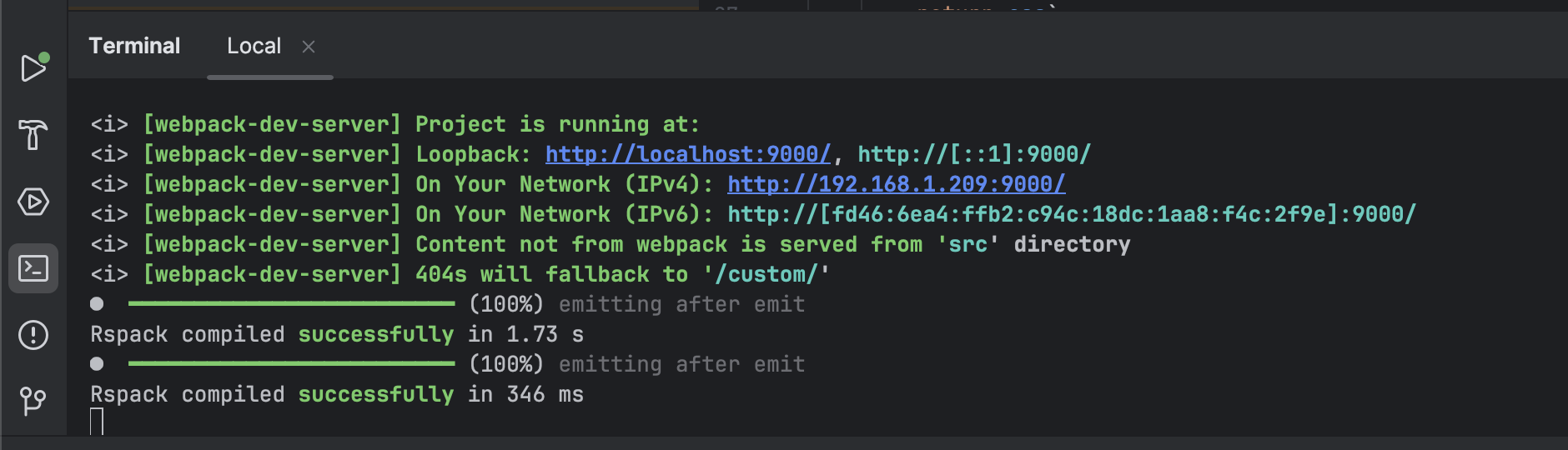Click the IPv6 network URL starting with fd46
Image resolution: width=1568 pixels, height=450 pixels.
1071,214
